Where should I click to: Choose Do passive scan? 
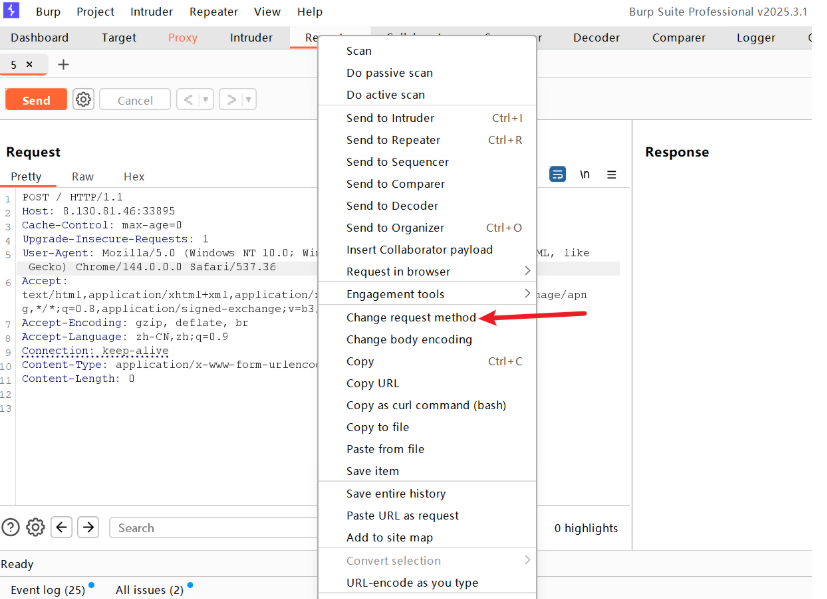coord(427,73)
